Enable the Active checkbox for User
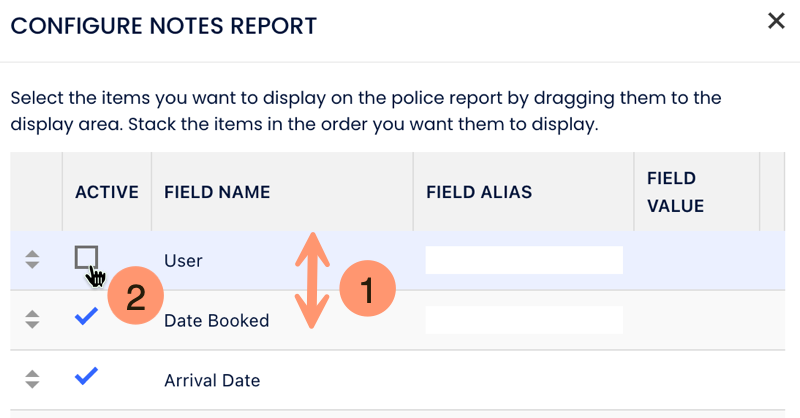800x418 pixels. click(x=87, y=258)
